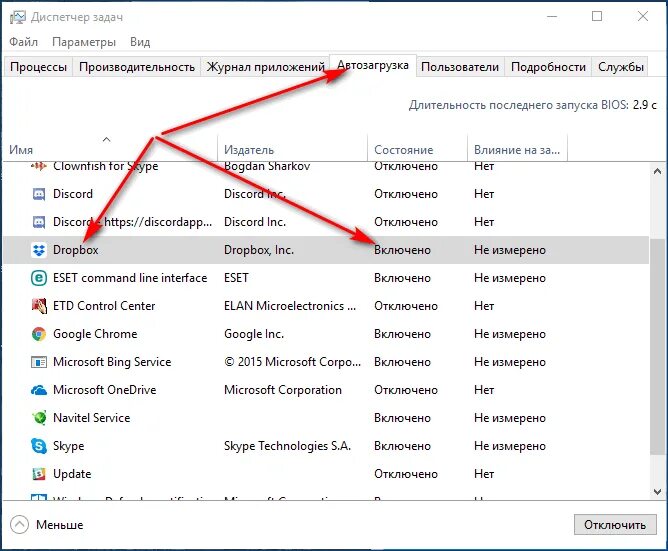Select the Microsoft OneDrive entry name
668x551 pixels.
tap(104, 390)
